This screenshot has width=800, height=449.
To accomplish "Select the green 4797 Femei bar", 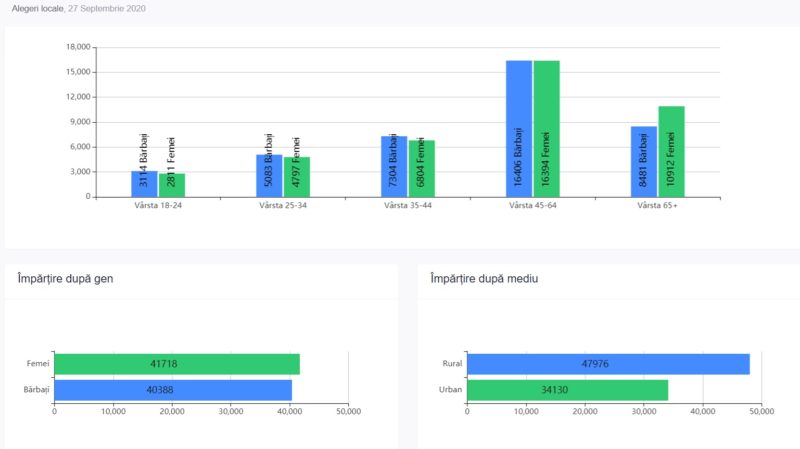I will click(296, 176).
